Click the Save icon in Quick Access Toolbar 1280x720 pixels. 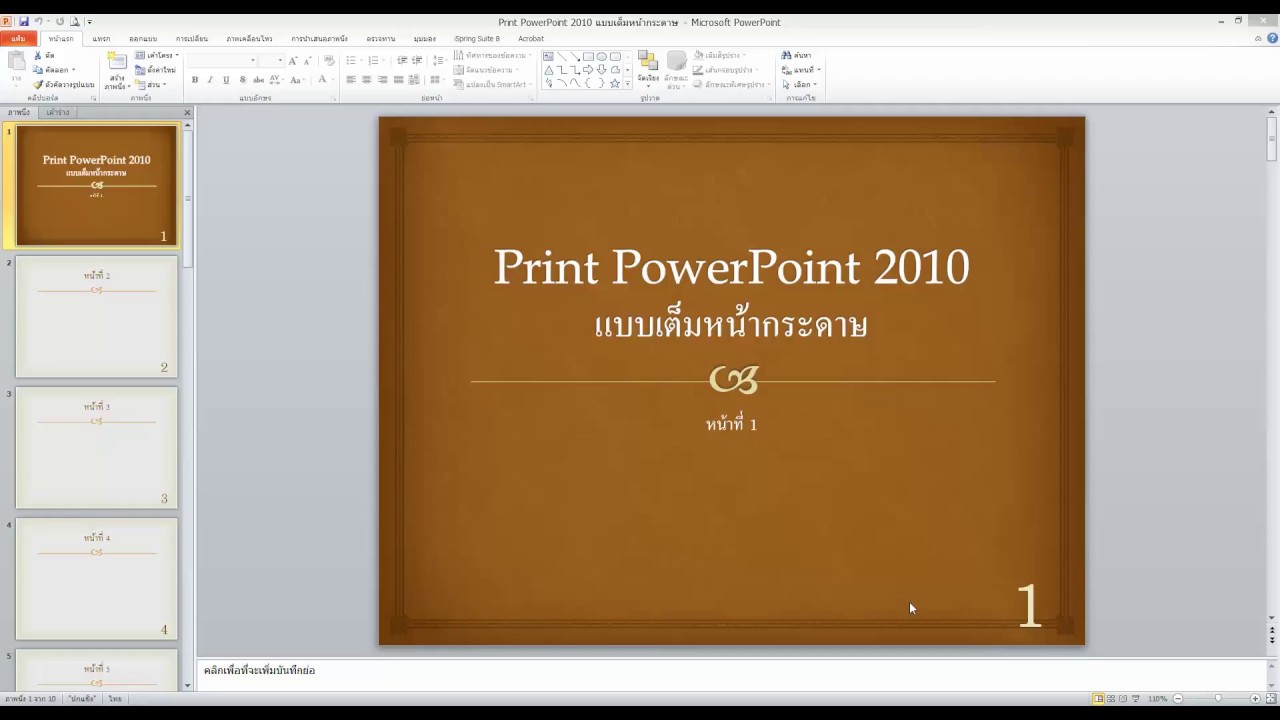pos(24,21)
